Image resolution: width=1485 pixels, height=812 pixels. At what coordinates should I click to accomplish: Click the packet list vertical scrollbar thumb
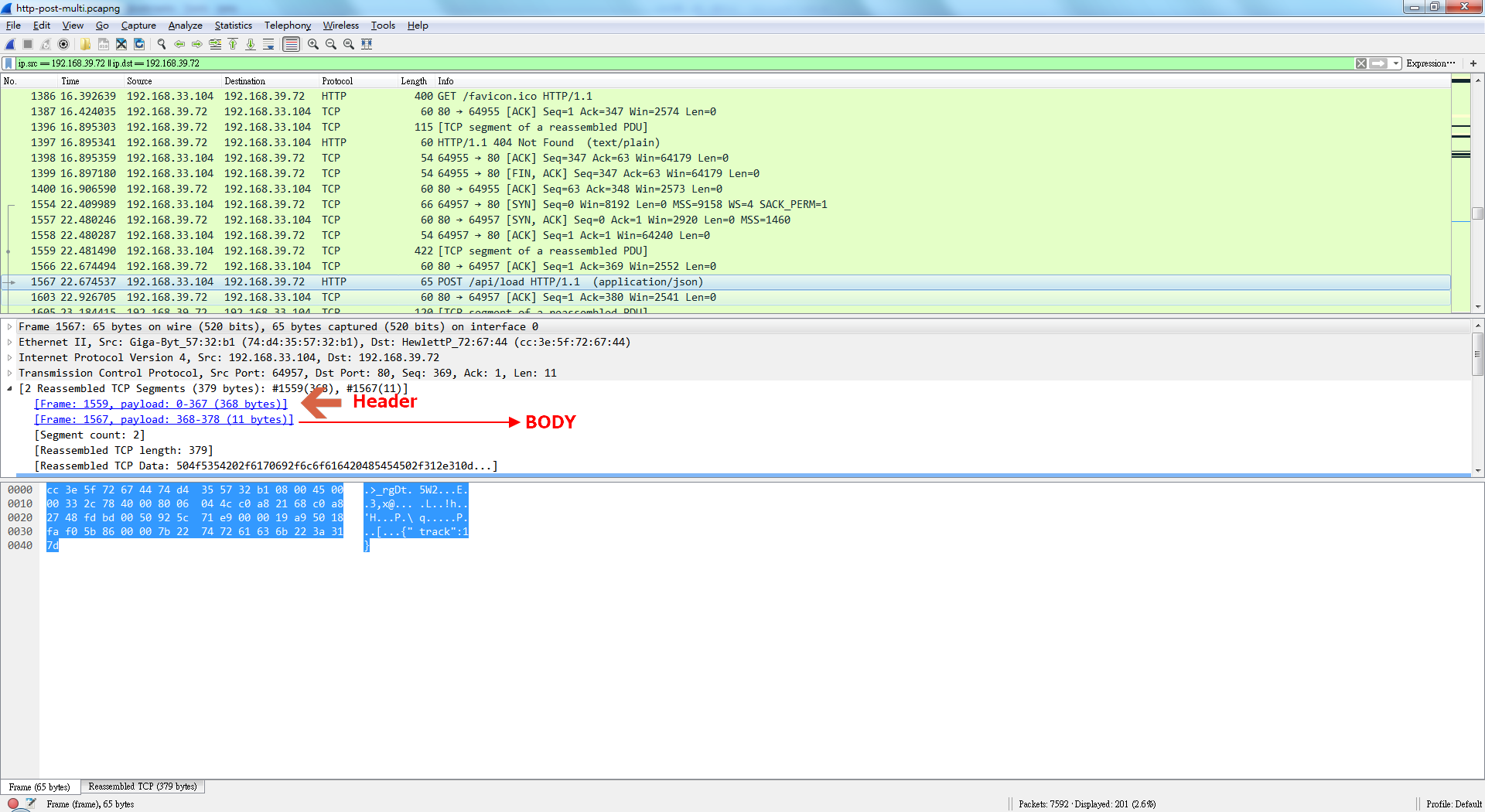pos(1477,214)
